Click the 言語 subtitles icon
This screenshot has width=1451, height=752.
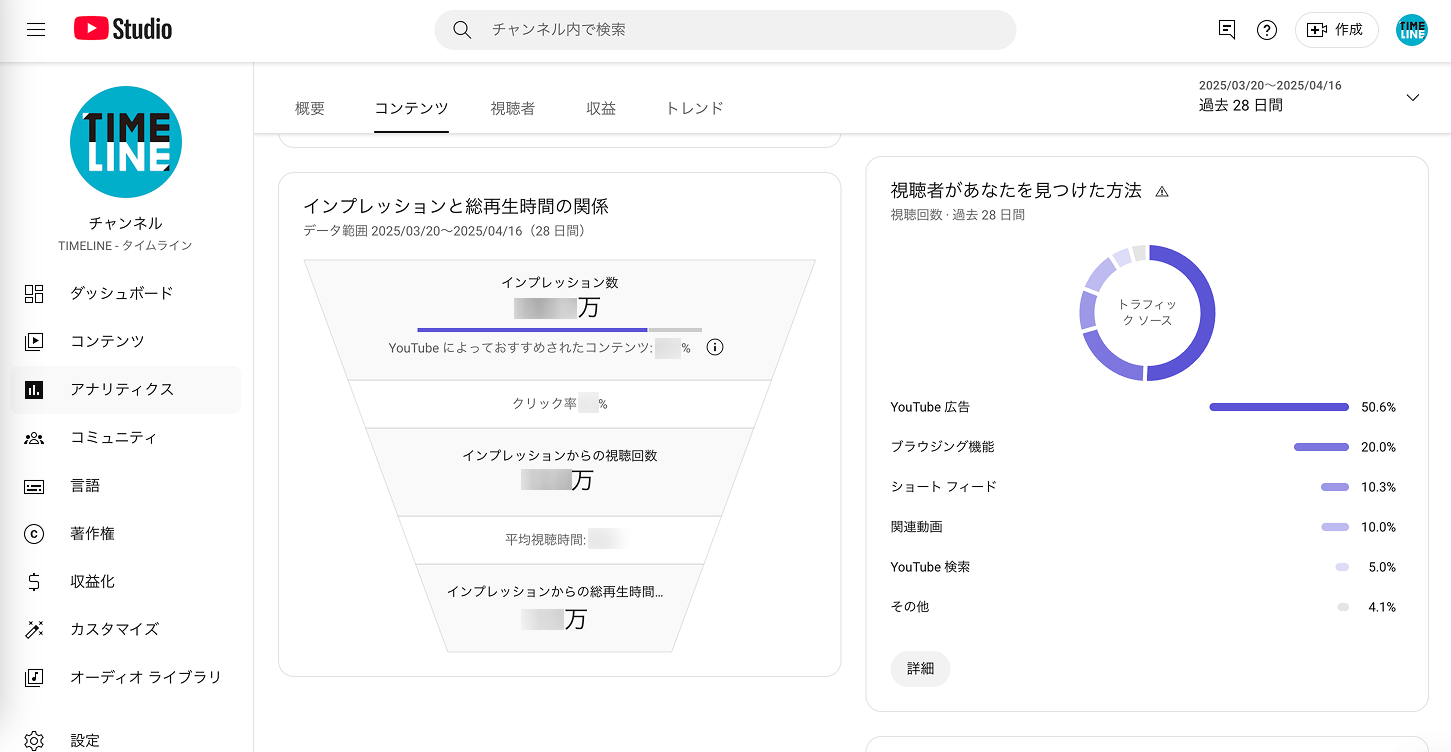tap(34, 486)
